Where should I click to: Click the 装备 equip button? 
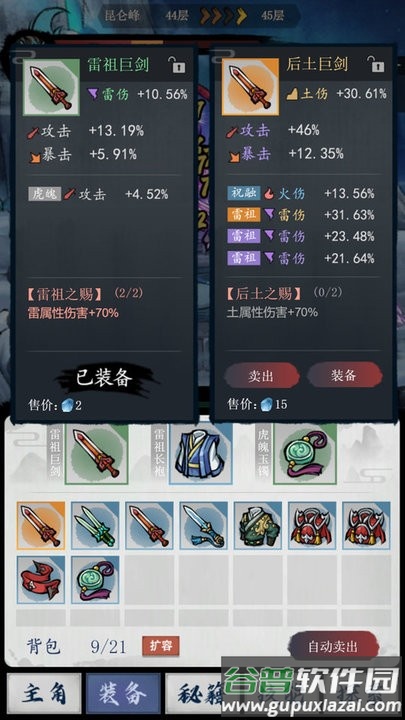[x=344, y=375]
